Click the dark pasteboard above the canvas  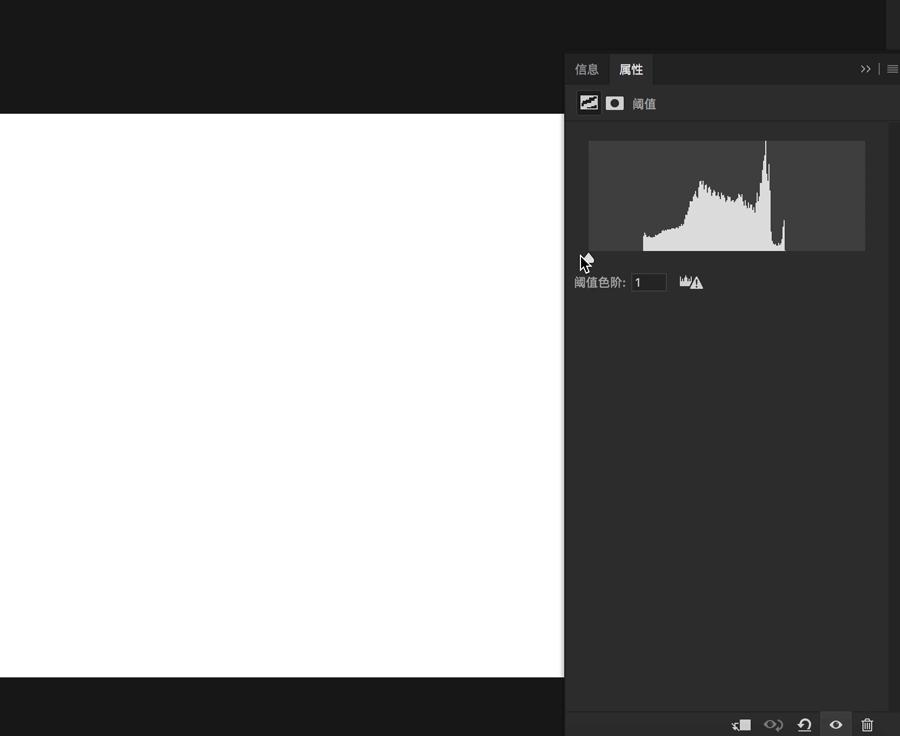point(280,56)
